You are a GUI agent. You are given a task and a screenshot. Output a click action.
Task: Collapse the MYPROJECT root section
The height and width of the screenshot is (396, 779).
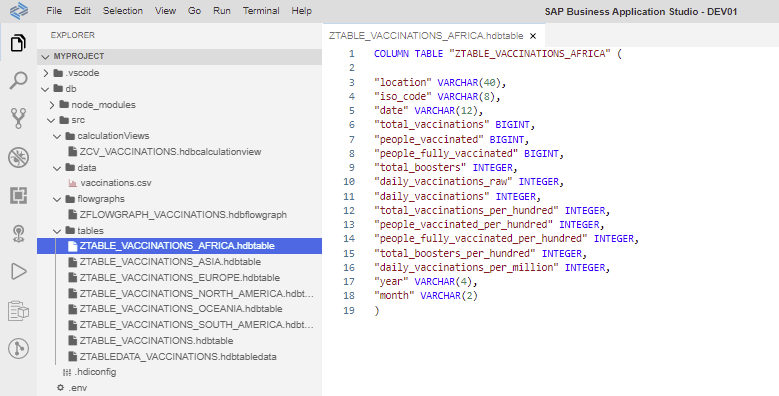(46, 57)
